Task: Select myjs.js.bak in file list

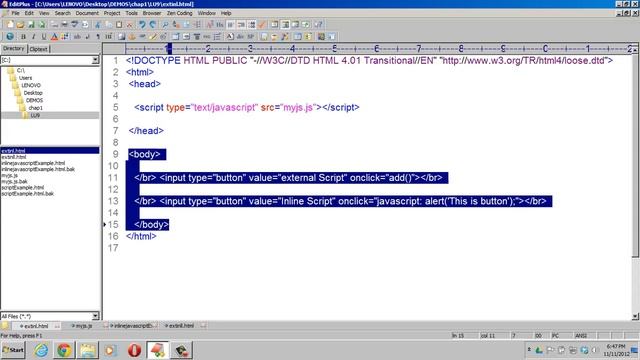Action: pos(14,181)
